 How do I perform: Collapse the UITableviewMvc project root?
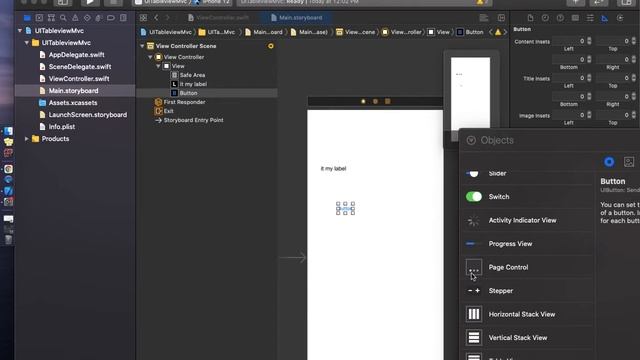point(20,31)
